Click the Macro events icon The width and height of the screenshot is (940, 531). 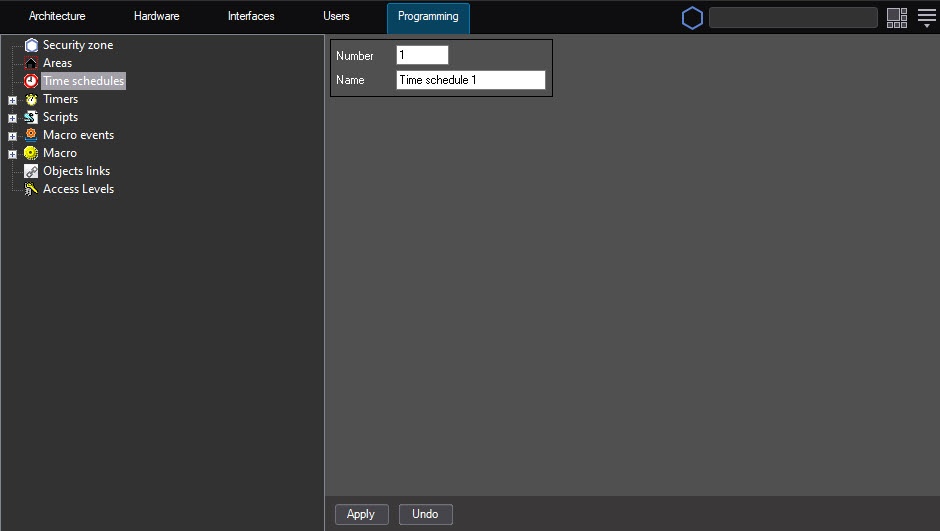click(x=31, y=135)
